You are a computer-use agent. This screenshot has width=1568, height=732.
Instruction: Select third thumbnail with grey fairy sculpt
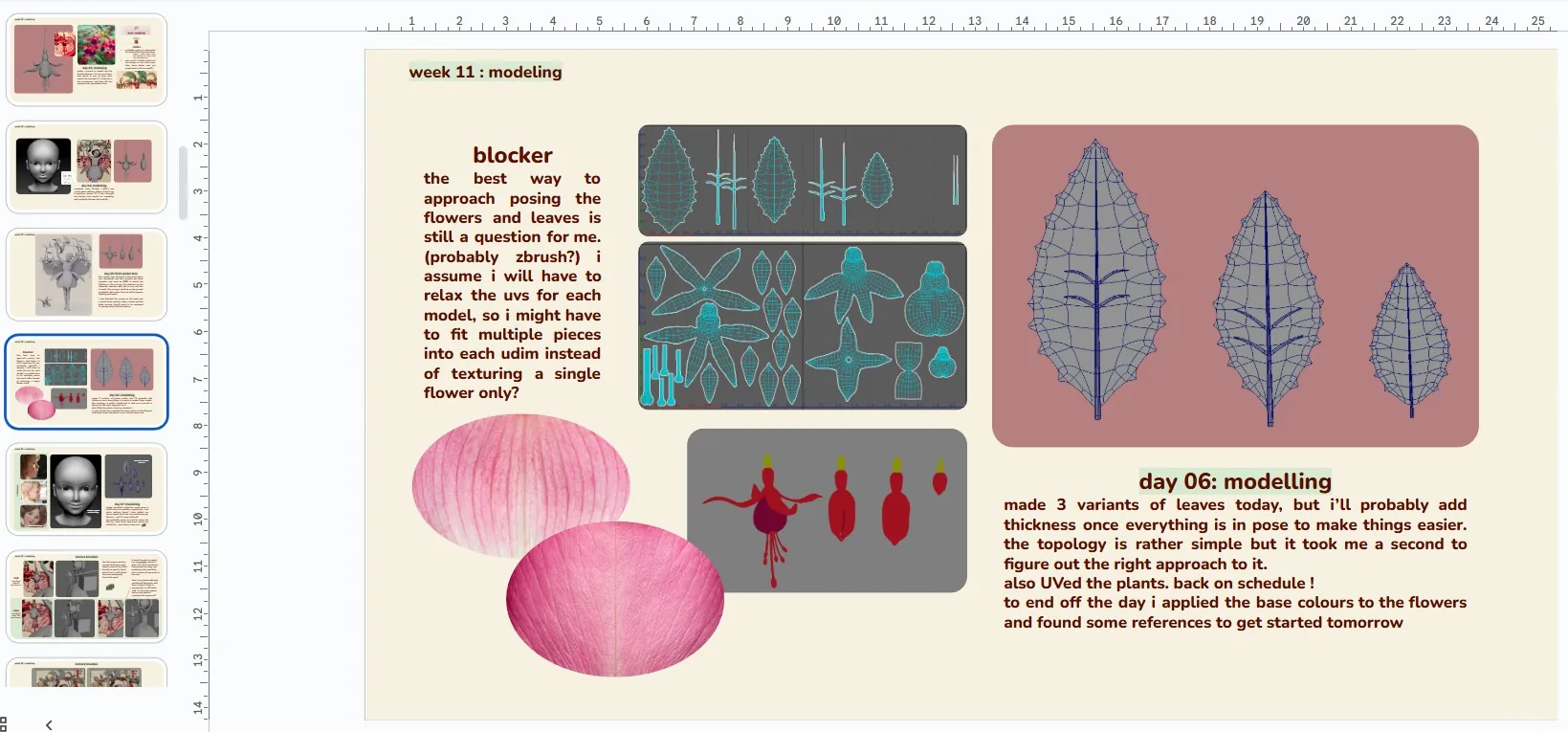86,274
